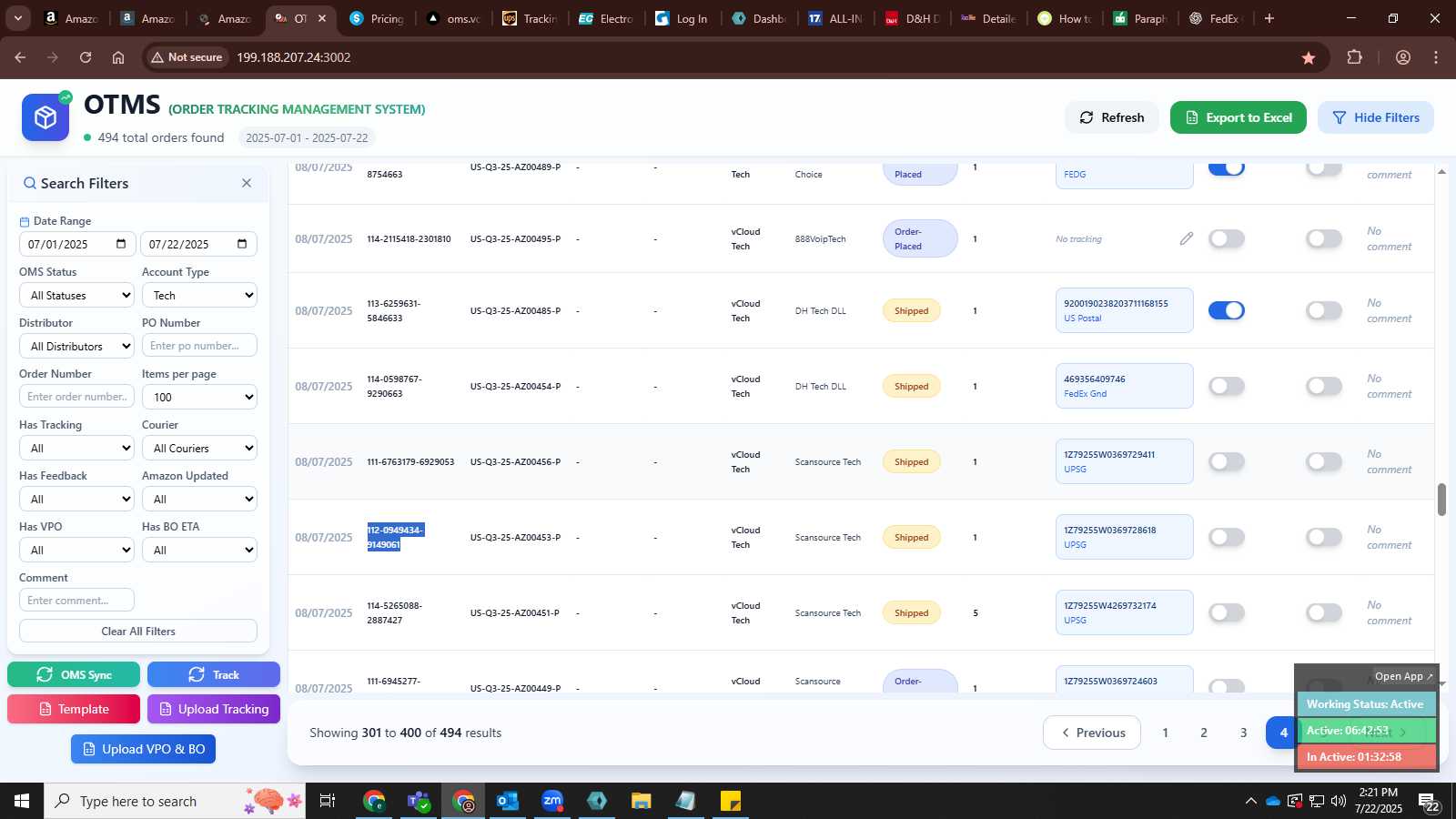The height and width of the screenshot is (819, 1456).
Task: Click the Refresh button
Action: pyautogui.click(x=1112, y=117)
